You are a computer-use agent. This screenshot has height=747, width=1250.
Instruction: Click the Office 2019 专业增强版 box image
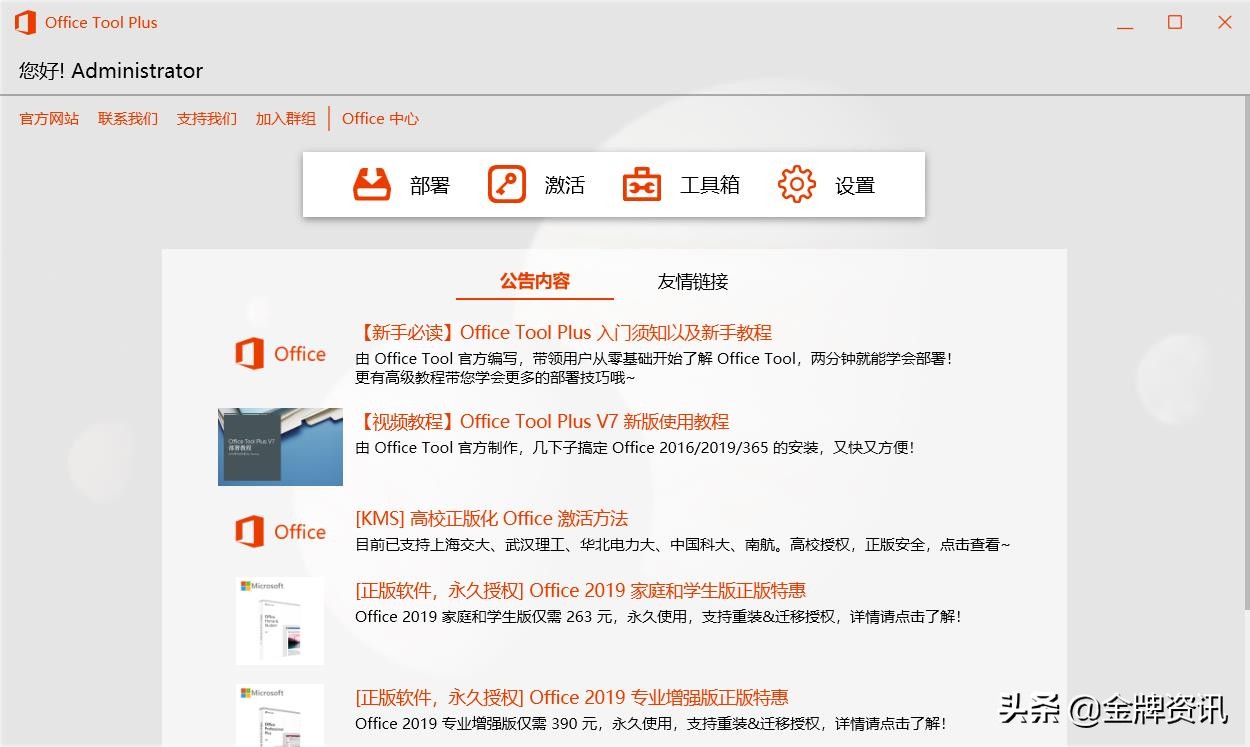(280, 715)
